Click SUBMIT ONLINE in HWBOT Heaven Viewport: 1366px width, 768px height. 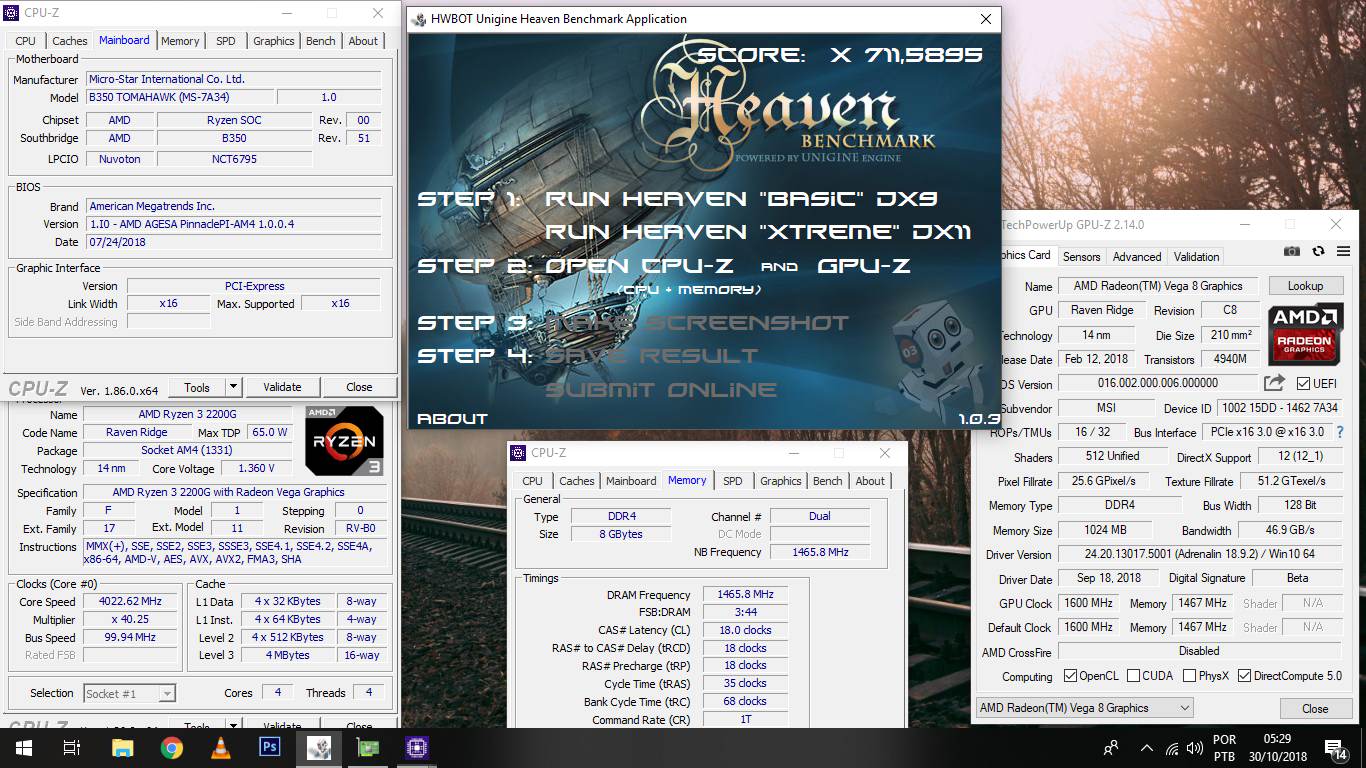tap(661, 390)
